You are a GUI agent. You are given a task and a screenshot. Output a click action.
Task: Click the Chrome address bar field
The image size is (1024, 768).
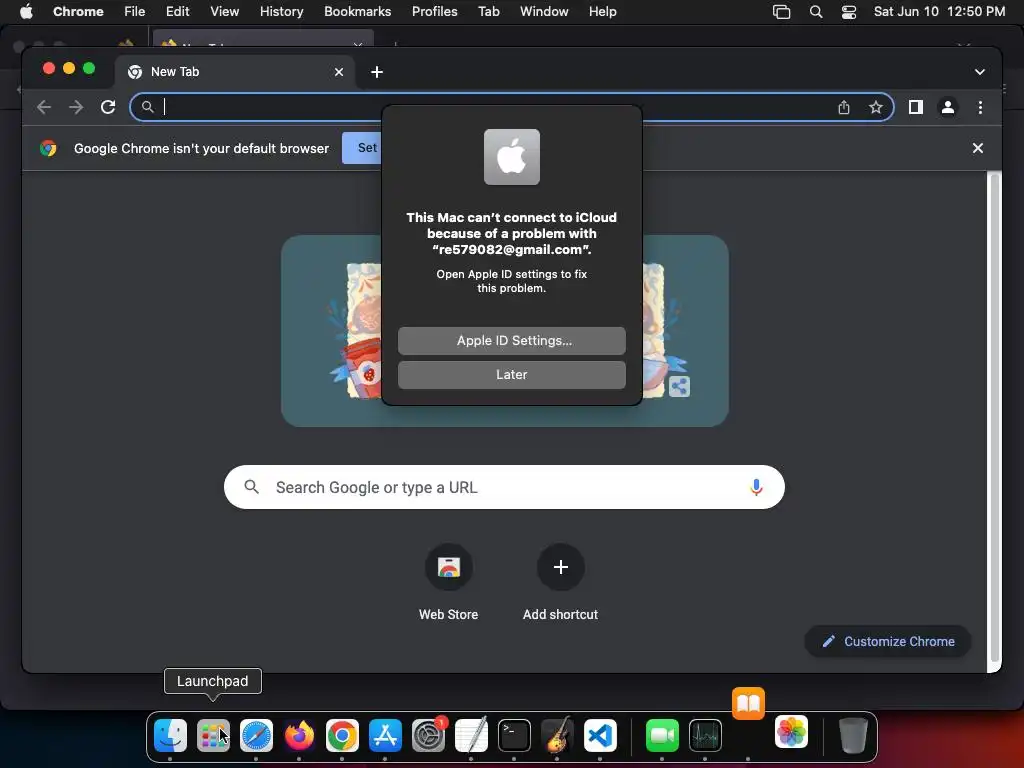[x=511, y=107]
